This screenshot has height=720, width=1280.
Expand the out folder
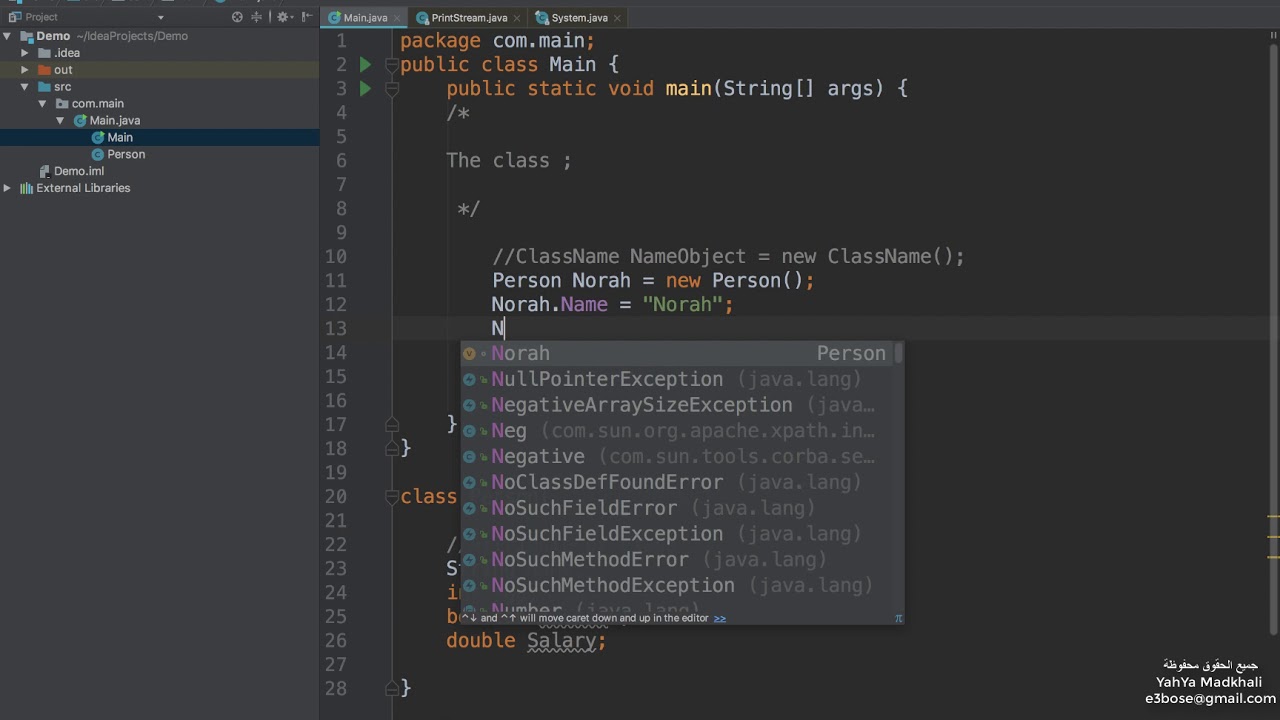click(25, 70)
